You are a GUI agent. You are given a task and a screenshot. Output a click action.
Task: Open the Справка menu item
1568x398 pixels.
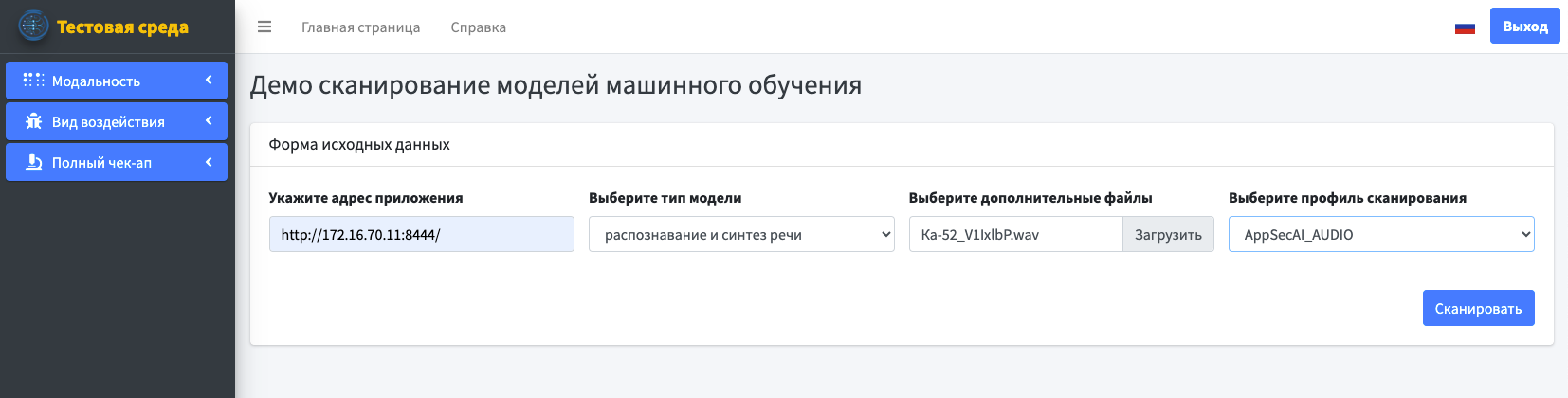tap(478, 27)
